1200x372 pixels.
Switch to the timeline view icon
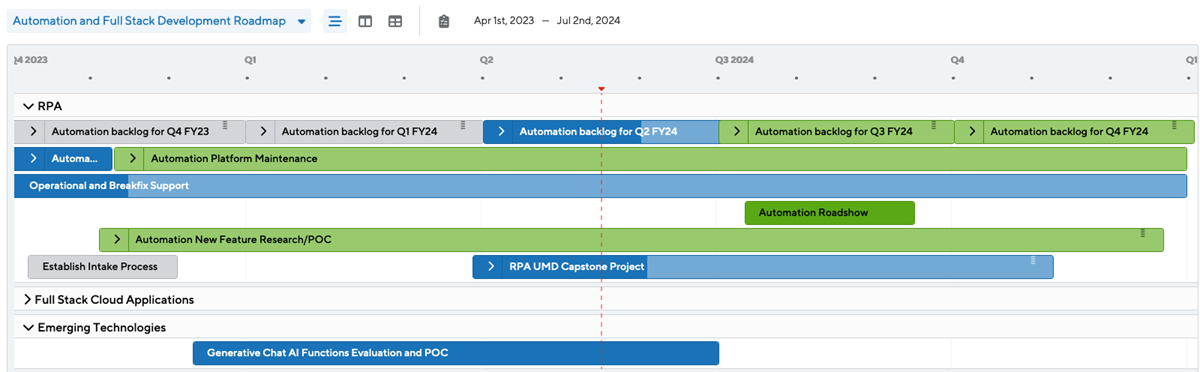pos(335,21)
